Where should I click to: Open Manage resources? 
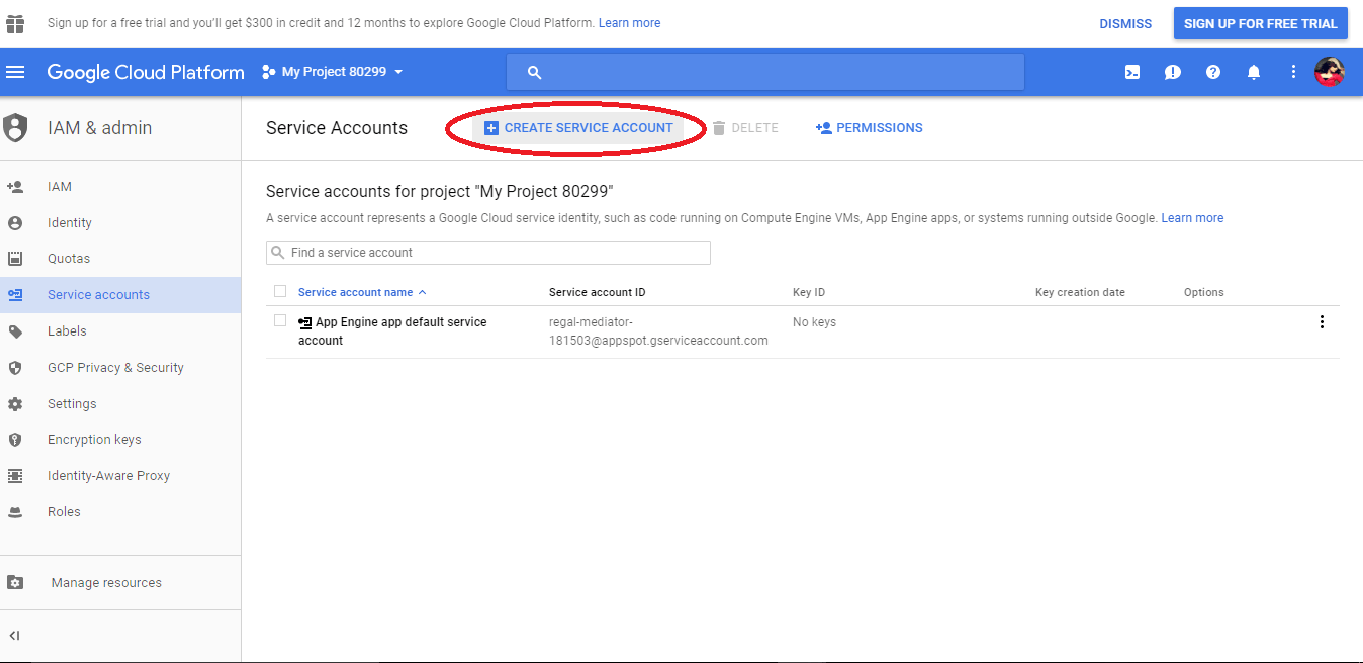(x=107, y=583)
